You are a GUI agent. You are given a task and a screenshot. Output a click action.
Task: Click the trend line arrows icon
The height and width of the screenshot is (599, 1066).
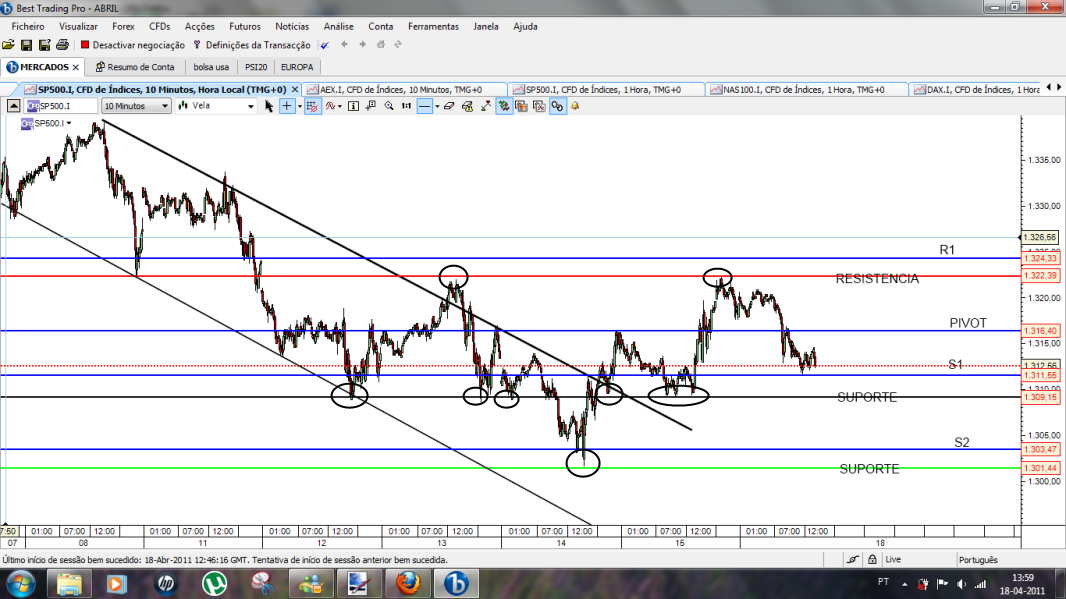click(485, 106)
